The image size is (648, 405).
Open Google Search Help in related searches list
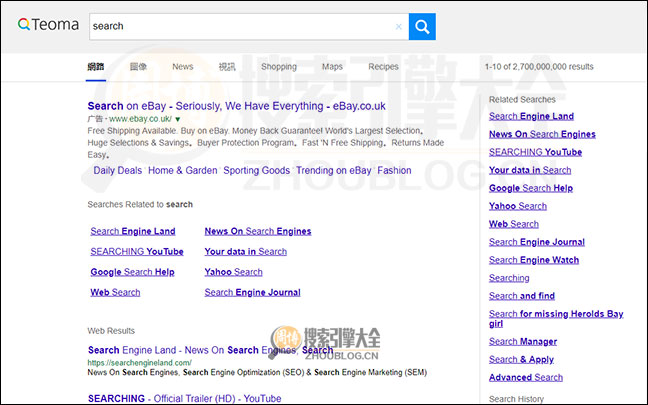click(x=132, y=272)
